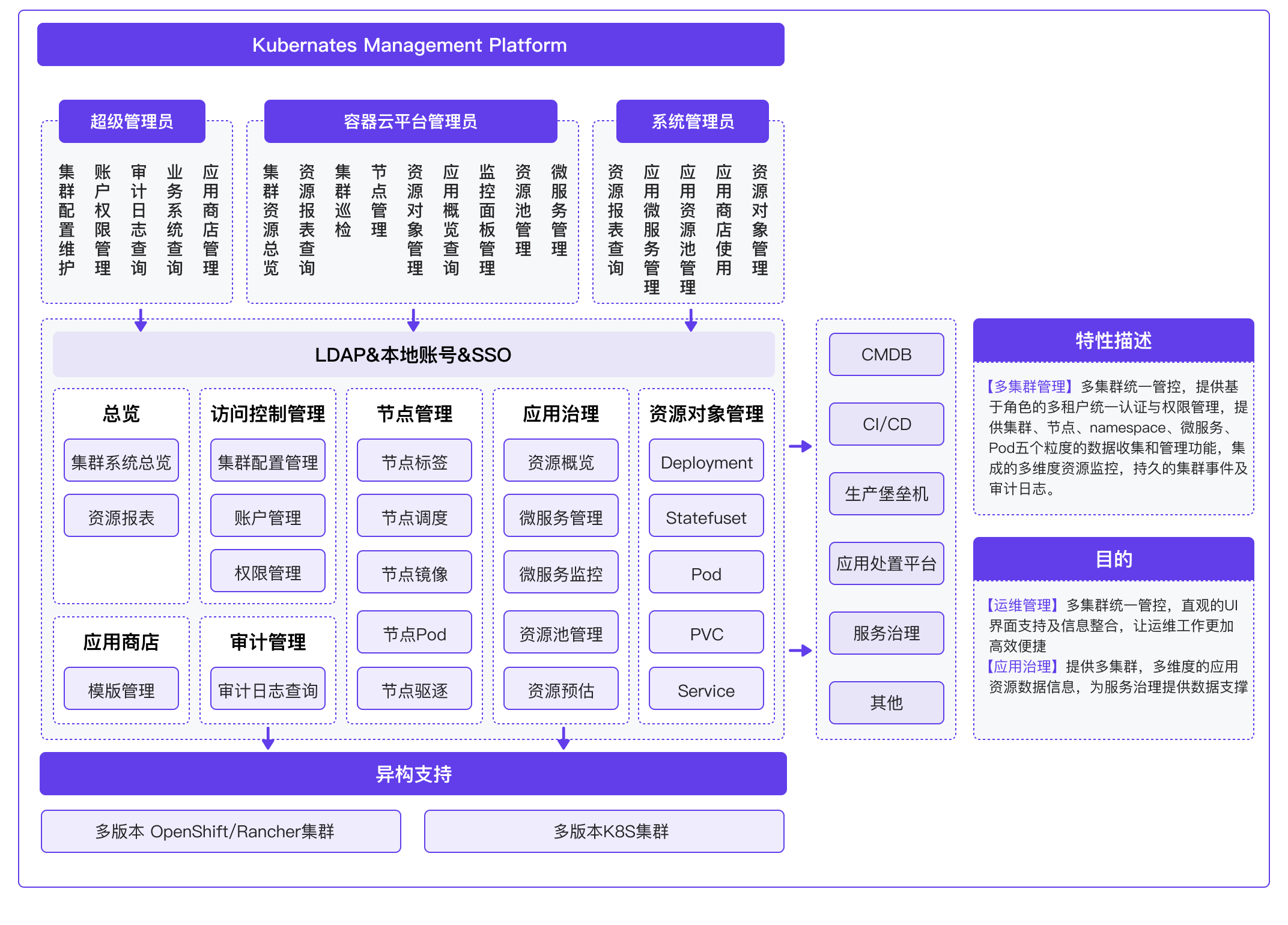Click the 系统管理员 role header

point(692,121)
